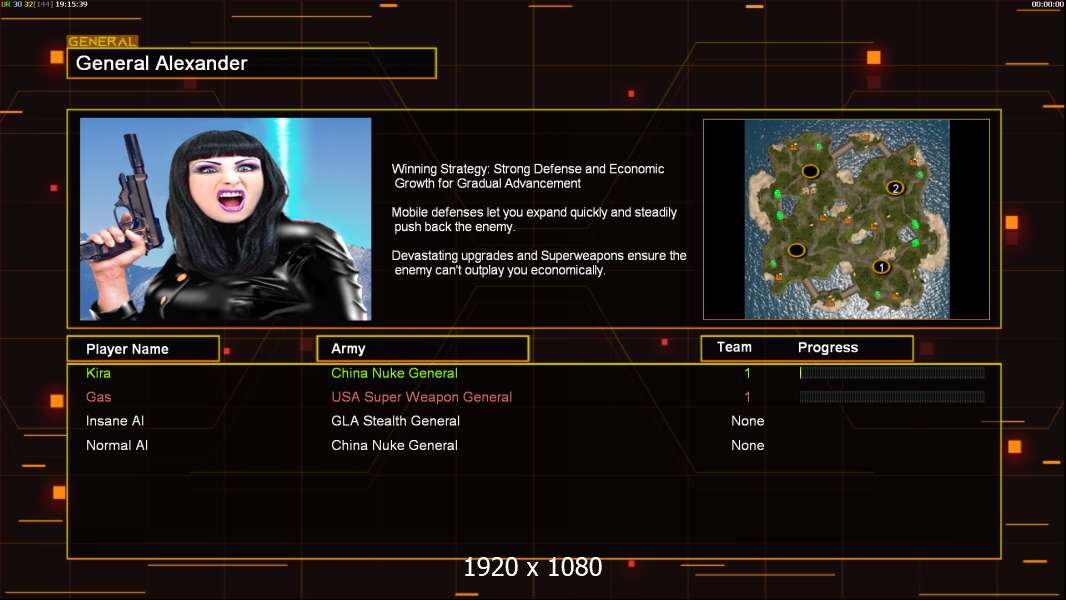This screenshot has height=600, width=1066.
Task: Click Kira's team number 1
Action: [747, 373]
